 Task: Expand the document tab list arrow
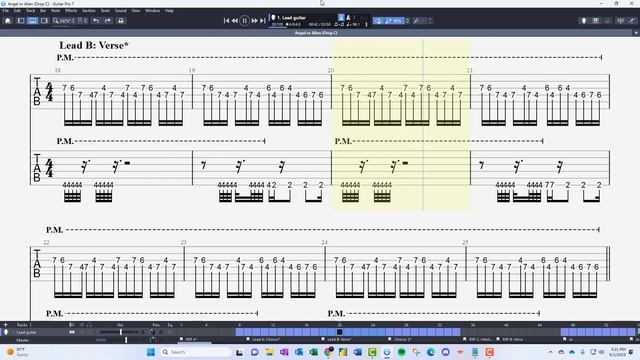[x=636, y=33]
